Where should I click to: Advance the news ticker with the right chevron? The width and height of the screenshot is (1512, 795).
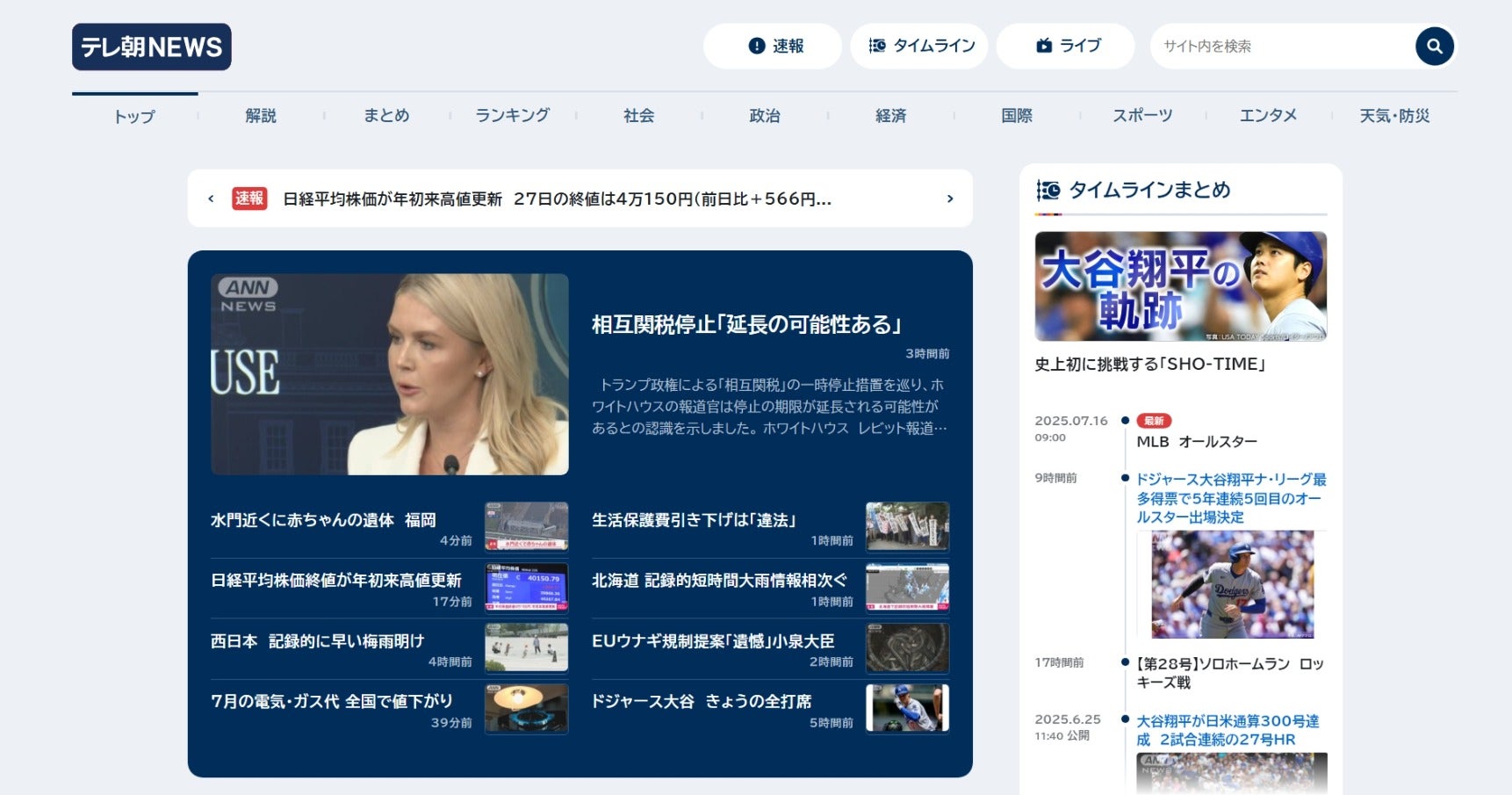click(949, 199)
